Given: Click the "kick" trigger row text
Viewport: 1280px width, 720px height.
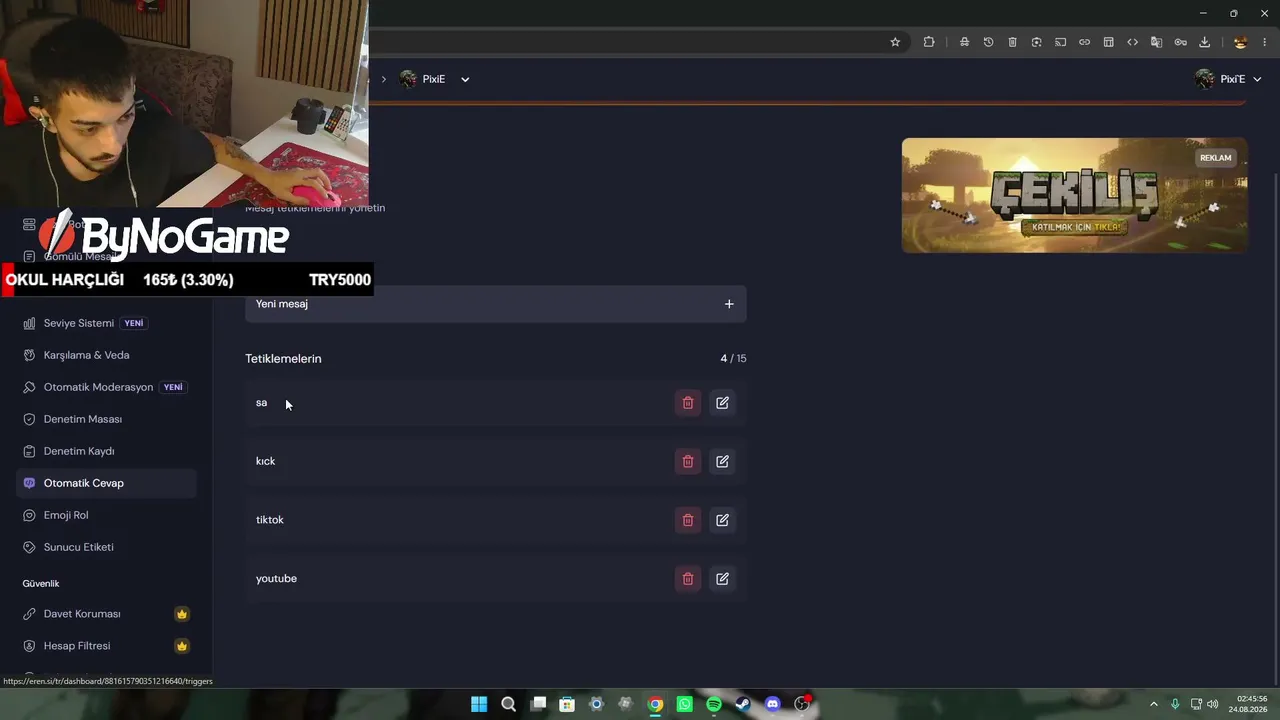Looking at the screenshot, I should click(x=265, y=461).
